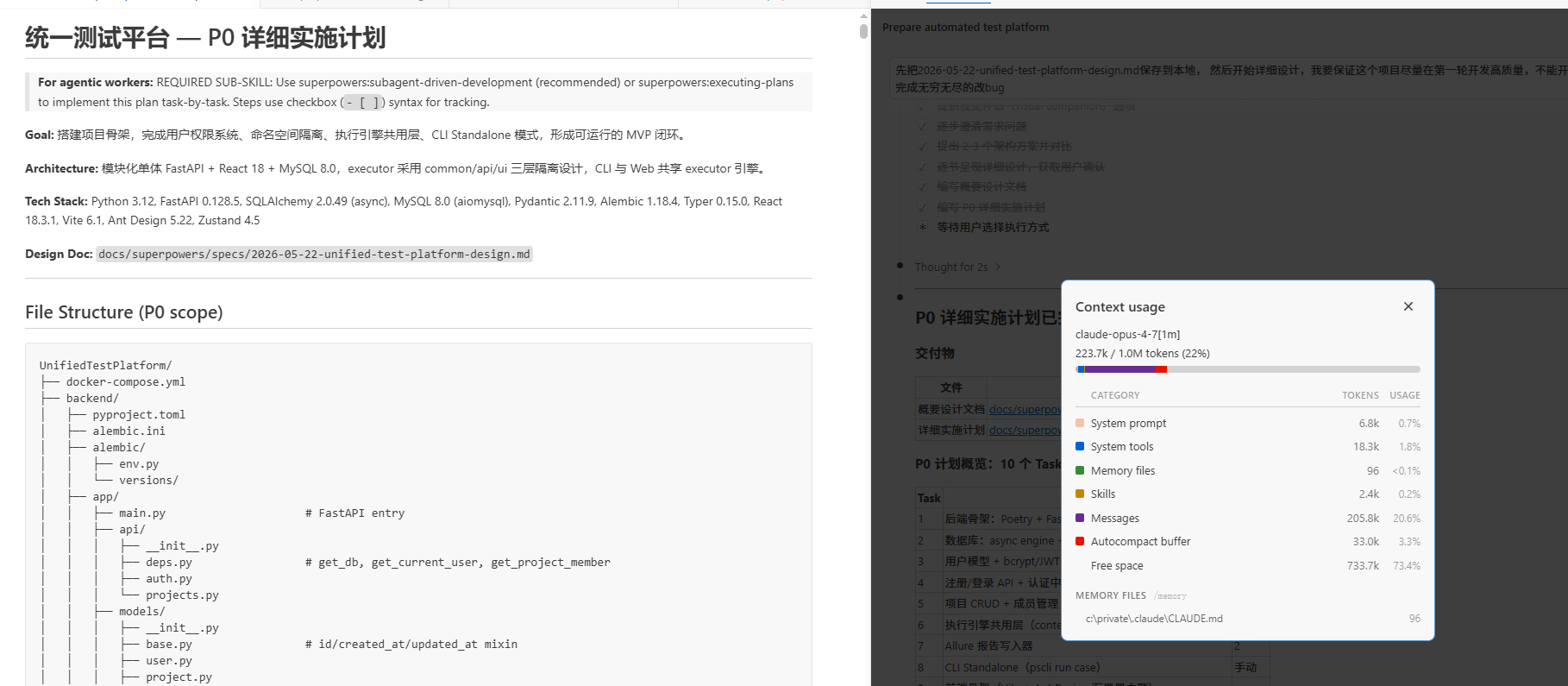This screenshot has width=1568, height=686.
Task: Click the red Autocompact buffer swatch
Action: pos(1080,541)
